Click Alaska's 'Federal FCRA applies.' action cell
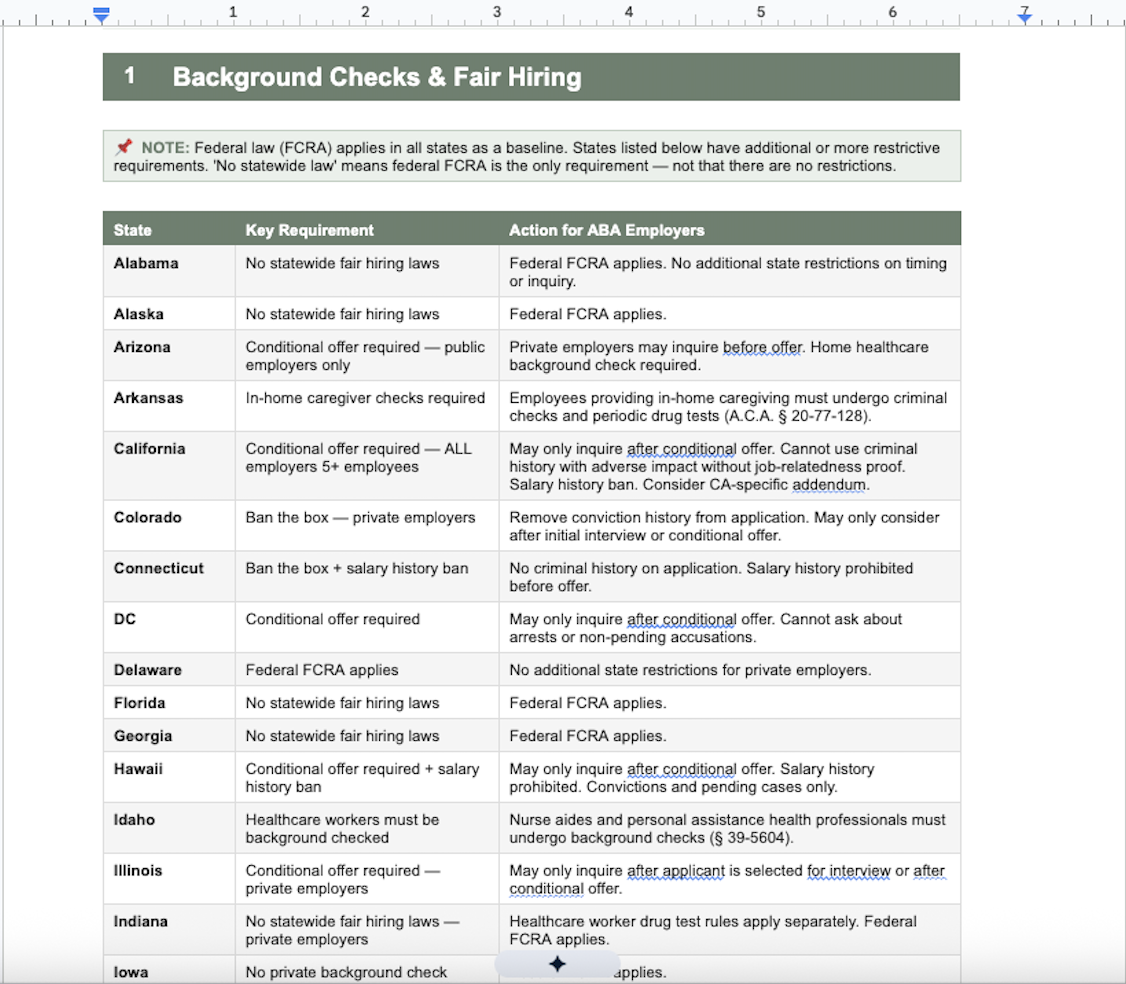The height and width of the screenshot is (984, 1126). pos(730,314)
